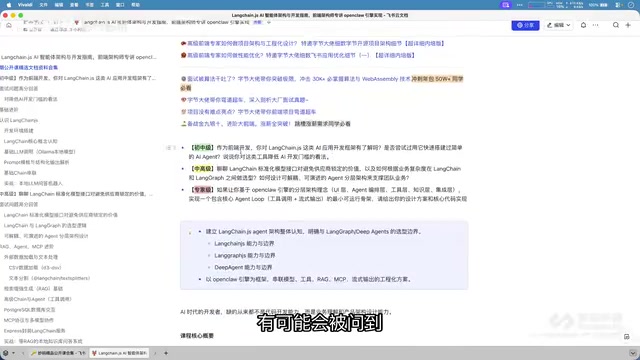The height and width of the screenshot is (360, 640).
Task: Jump to LangChain 与 LangGraph 的选型逻辑 outline item
Action: (x=45, y=225)
